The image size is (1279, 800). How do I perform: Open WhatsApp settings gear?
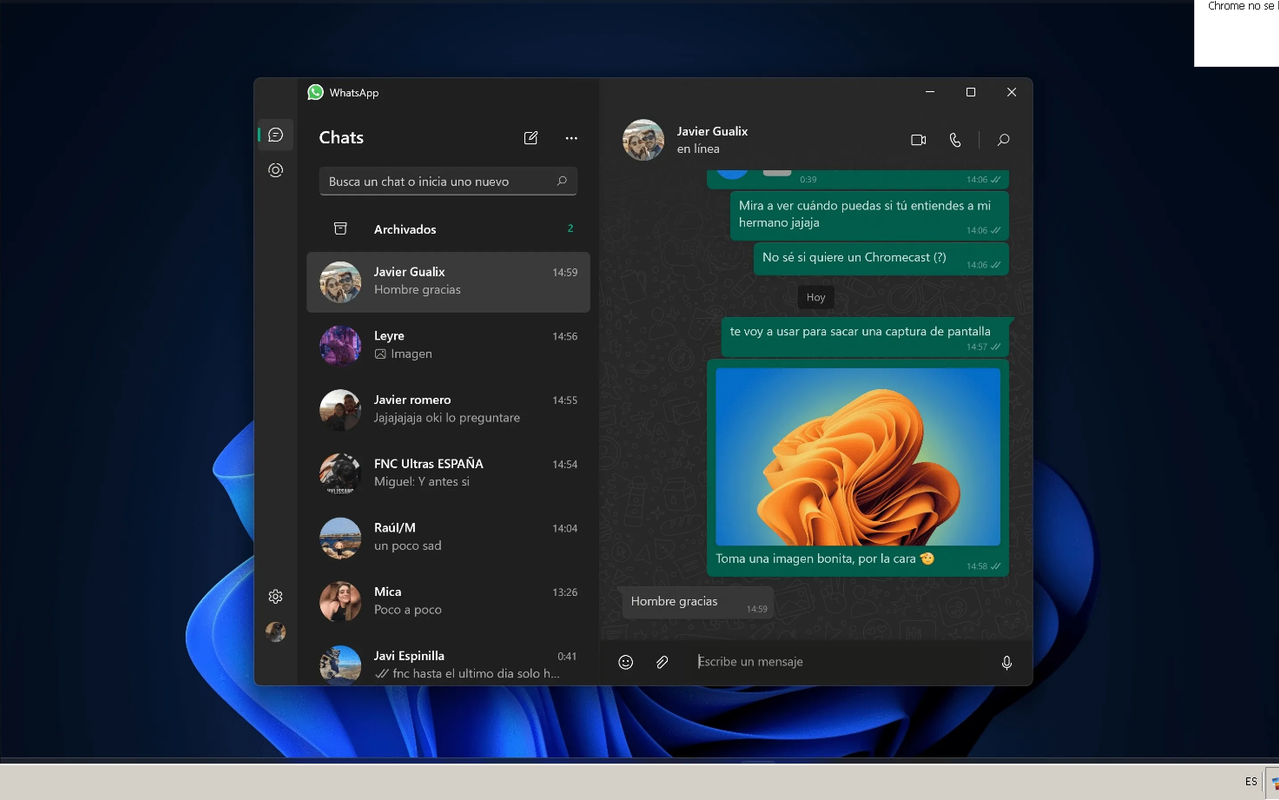pyautogui.click(x=276, y=597)
